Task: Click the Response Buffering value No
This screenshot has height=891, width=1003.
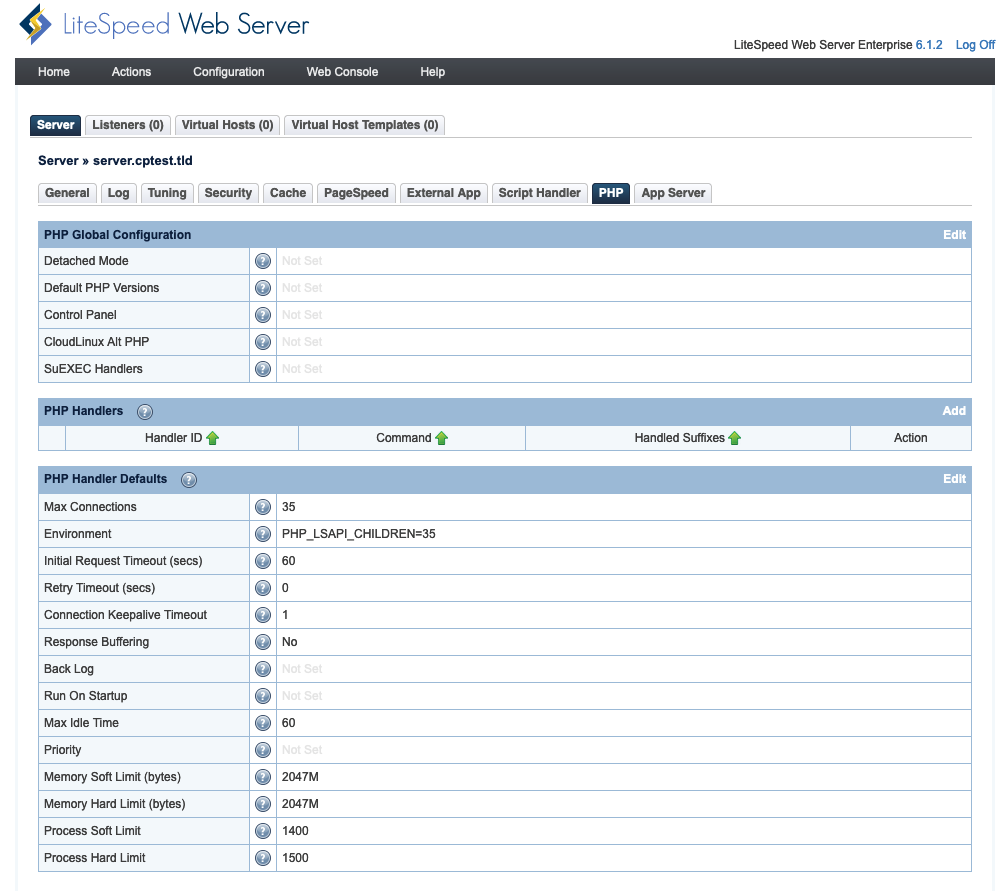Action: [290, 642]
